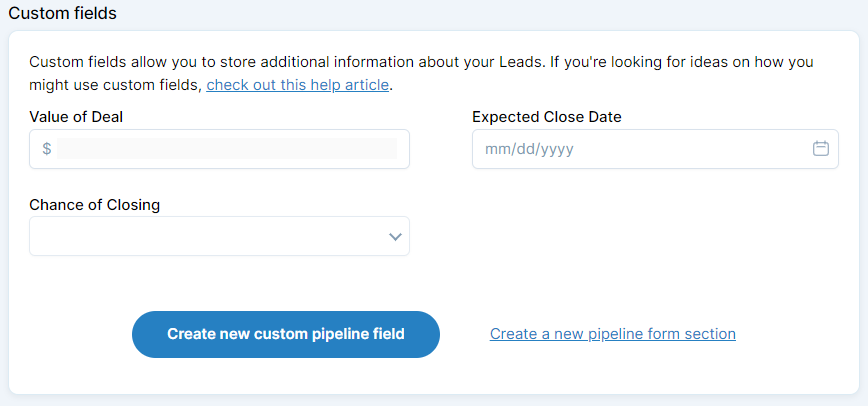Click the Custom fields section heading
Image resolution: width=868 pixels, height=406 pixels.
pos(63,13)
